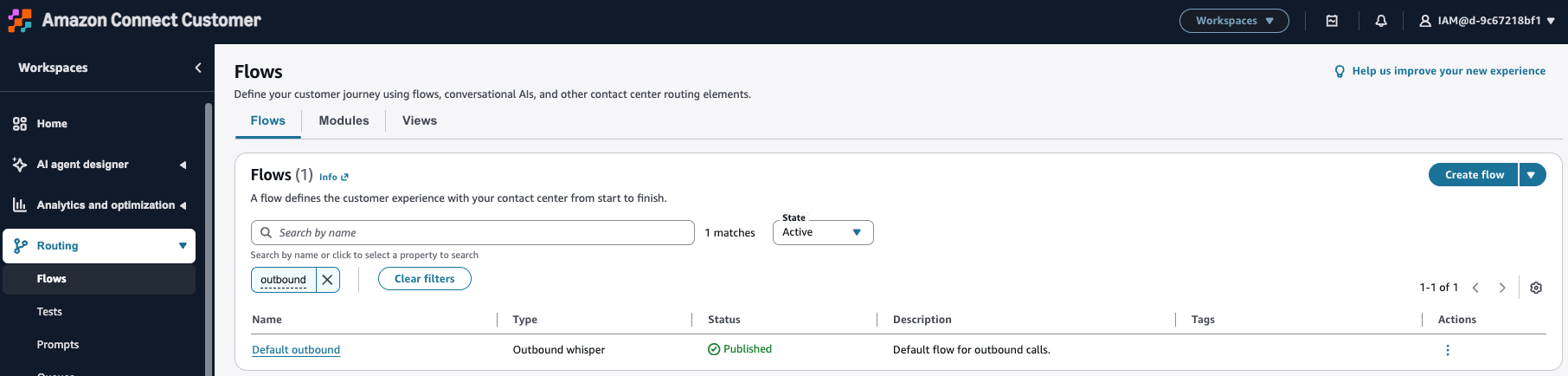Open the State Active dropdown
1568x376 pixels.
[823, 232]
